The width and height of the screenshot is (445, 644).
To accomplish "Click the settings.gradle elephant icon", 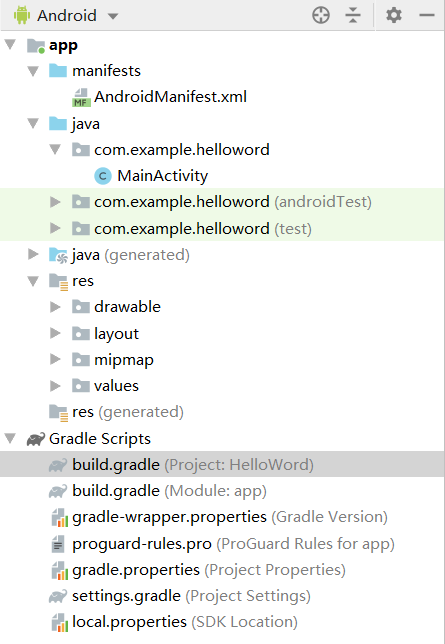I will coord(58,596).
